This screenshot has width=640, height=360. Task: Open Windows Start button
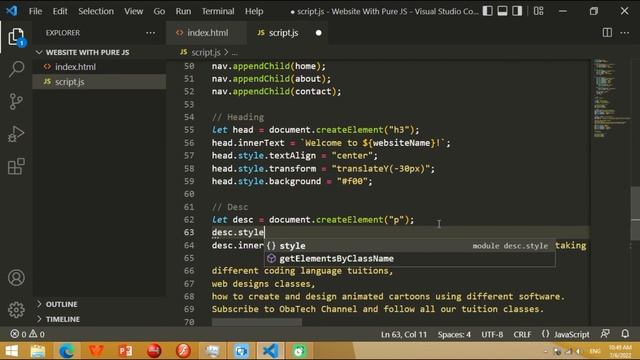point(11,351)
